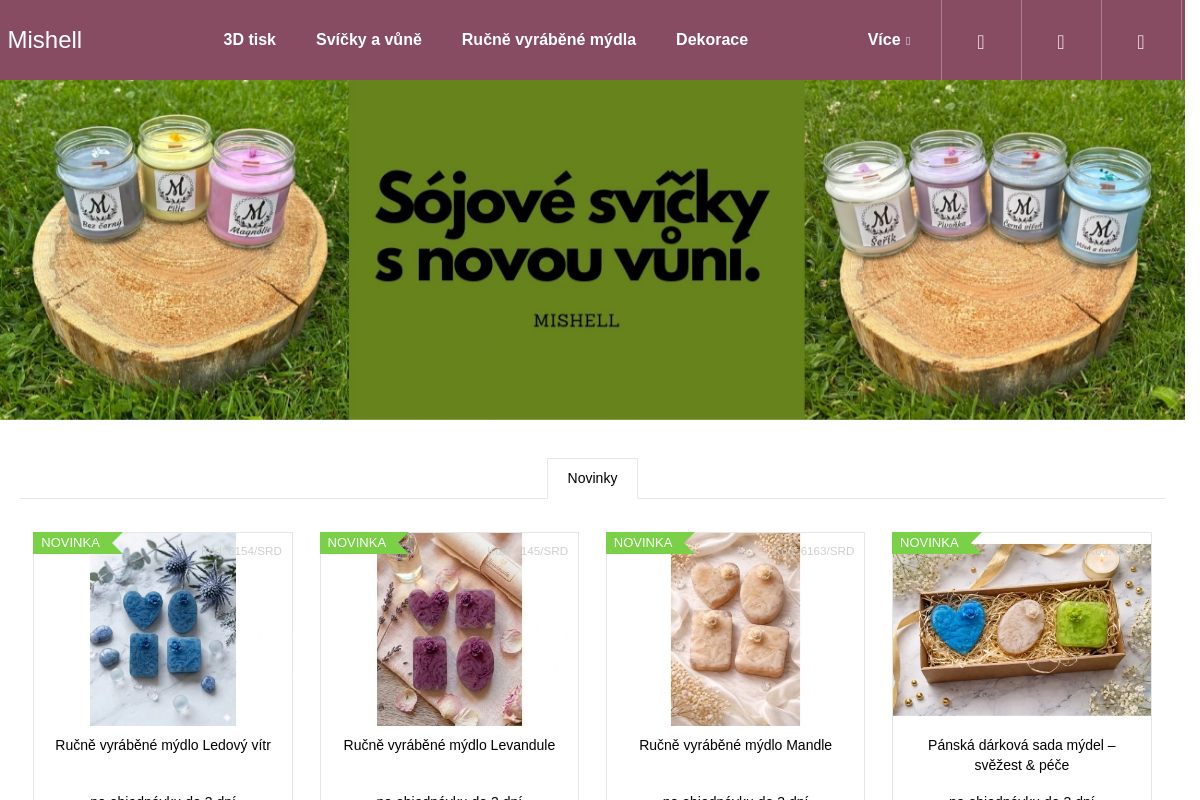The image size is (1200, 800).
Task: Open Svíčky a vůně category
Action: pos(369,40)
